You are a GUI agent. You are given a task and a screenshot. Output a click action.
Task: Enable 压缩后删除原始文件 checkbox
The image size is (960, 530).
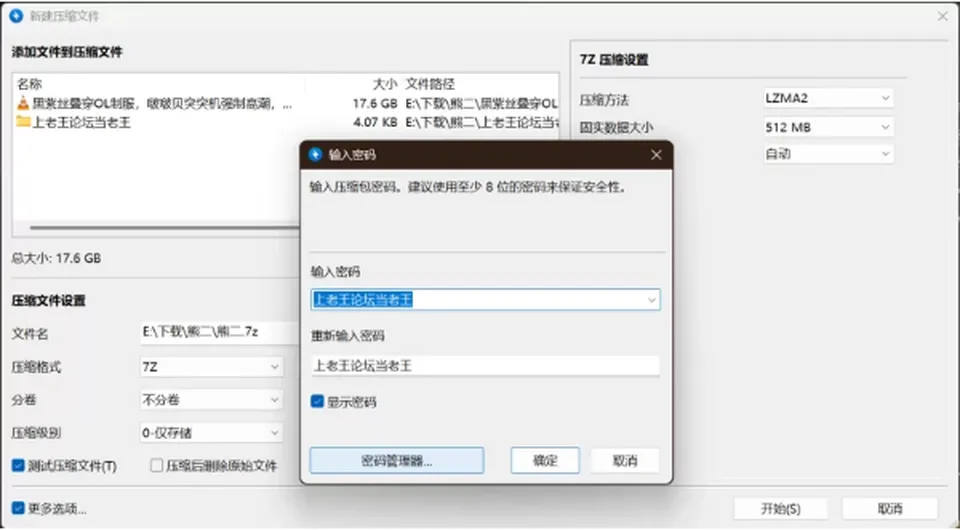[x=157, y=466]
